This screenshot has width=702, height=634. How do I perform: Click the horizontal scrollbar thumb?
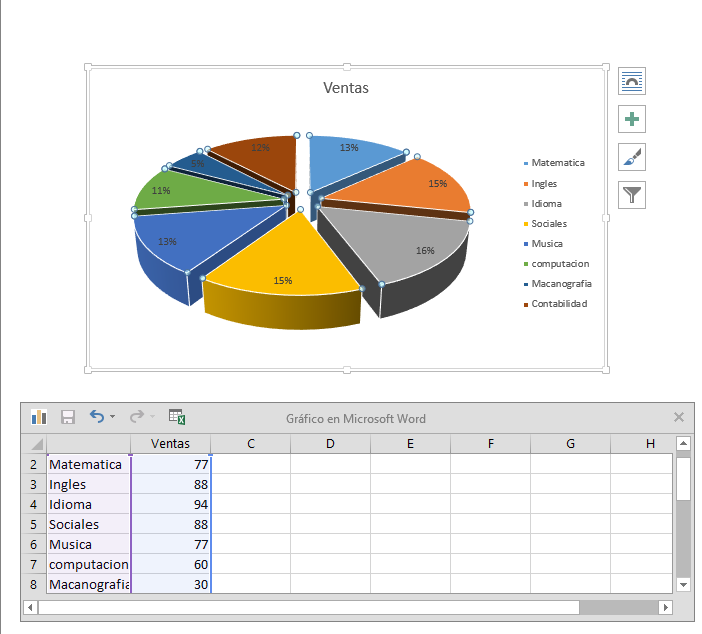(x=309, y=608)
